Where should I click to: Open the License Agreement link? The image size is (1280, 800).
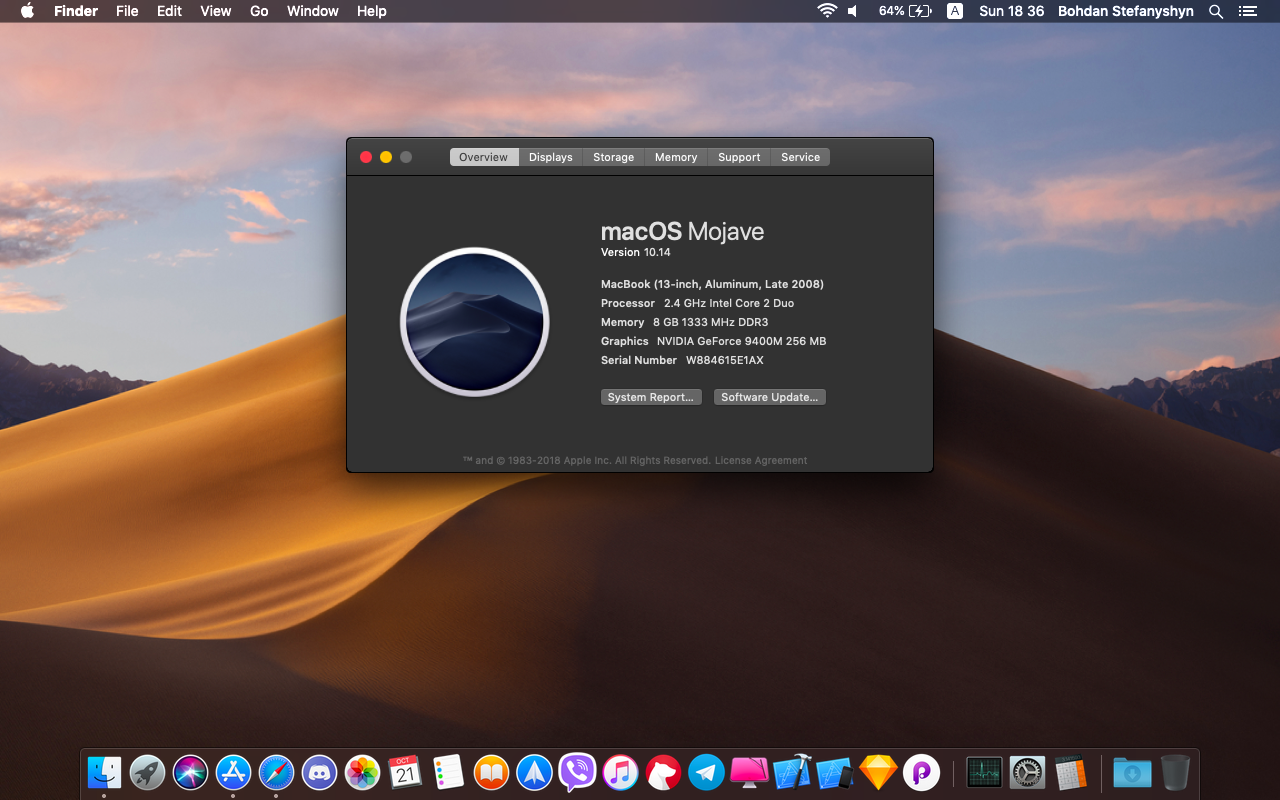tap(761, 461)
